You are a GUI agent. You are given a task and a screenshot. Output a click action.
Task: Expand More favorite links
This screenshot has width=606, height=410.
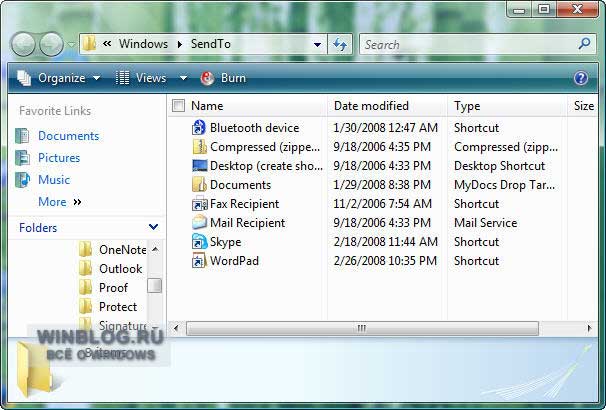[60, 202]
